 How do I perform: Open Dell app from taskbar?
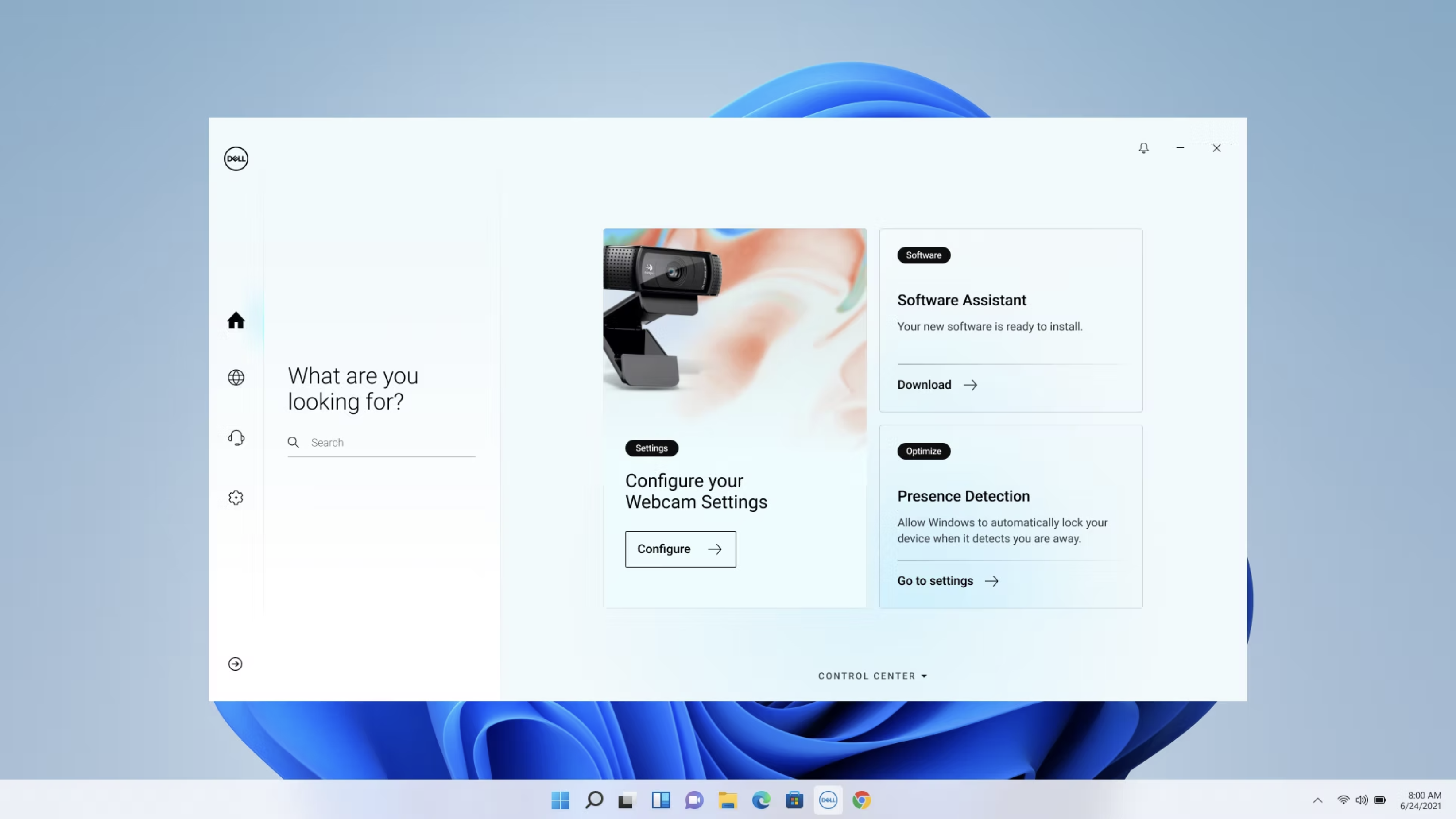[828, 800]
